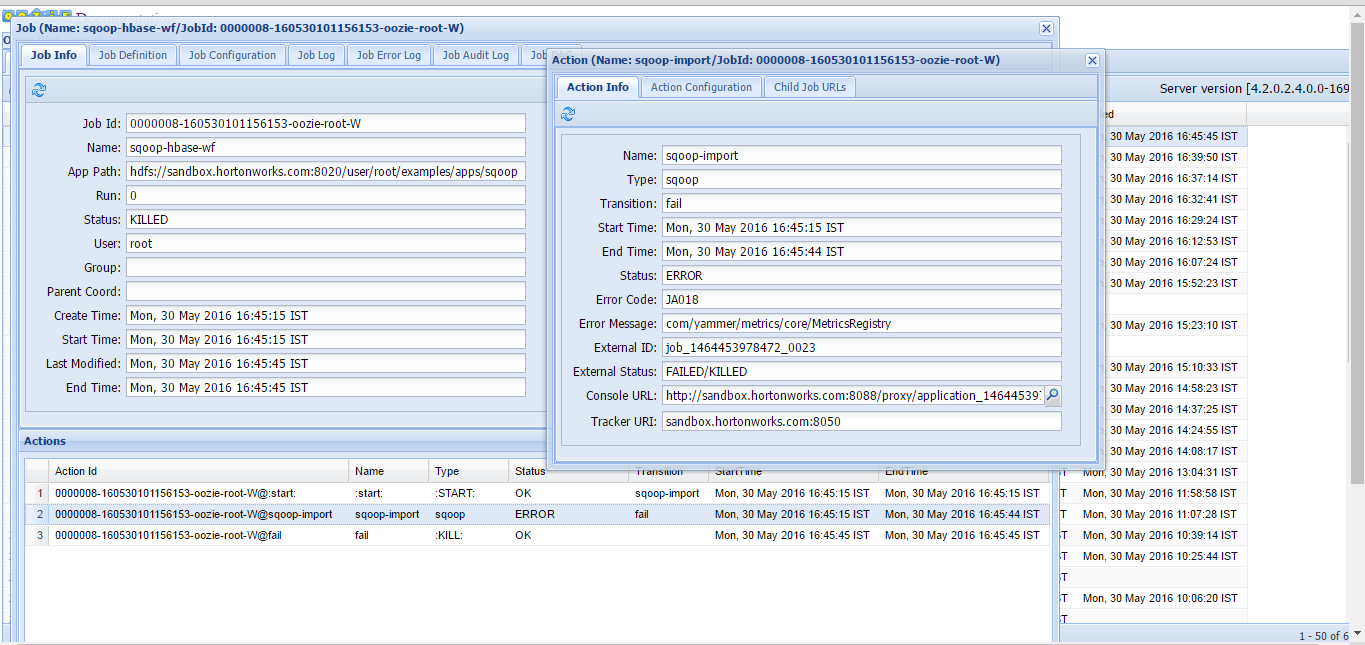The width and height of the screenshot is (1365, 645).
Task: Open the Action Configuration tab
Action: (701, 88)
